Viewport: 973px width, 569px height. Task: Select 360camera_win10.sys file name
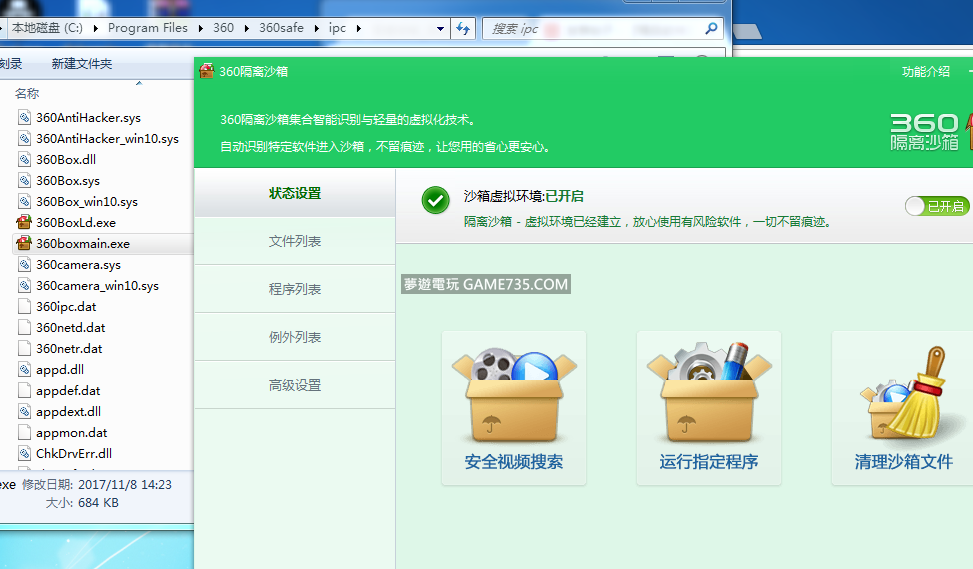coord(97,285)
